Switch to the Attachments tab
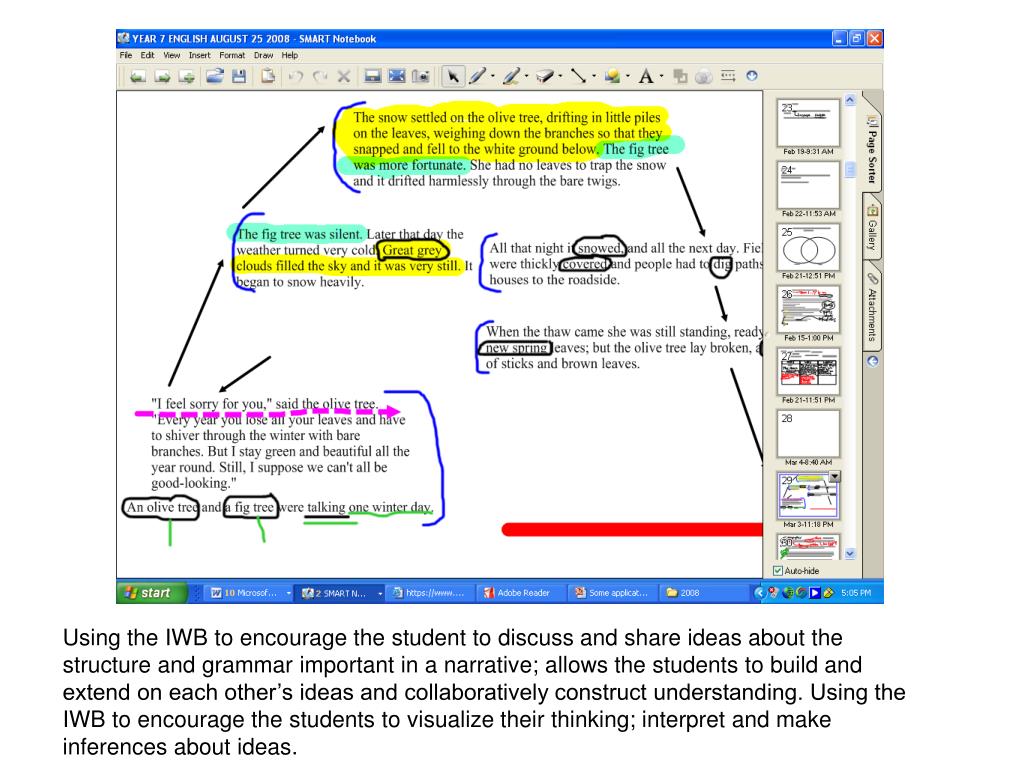This screenshot has width=1024, height=768. (872, 306)
